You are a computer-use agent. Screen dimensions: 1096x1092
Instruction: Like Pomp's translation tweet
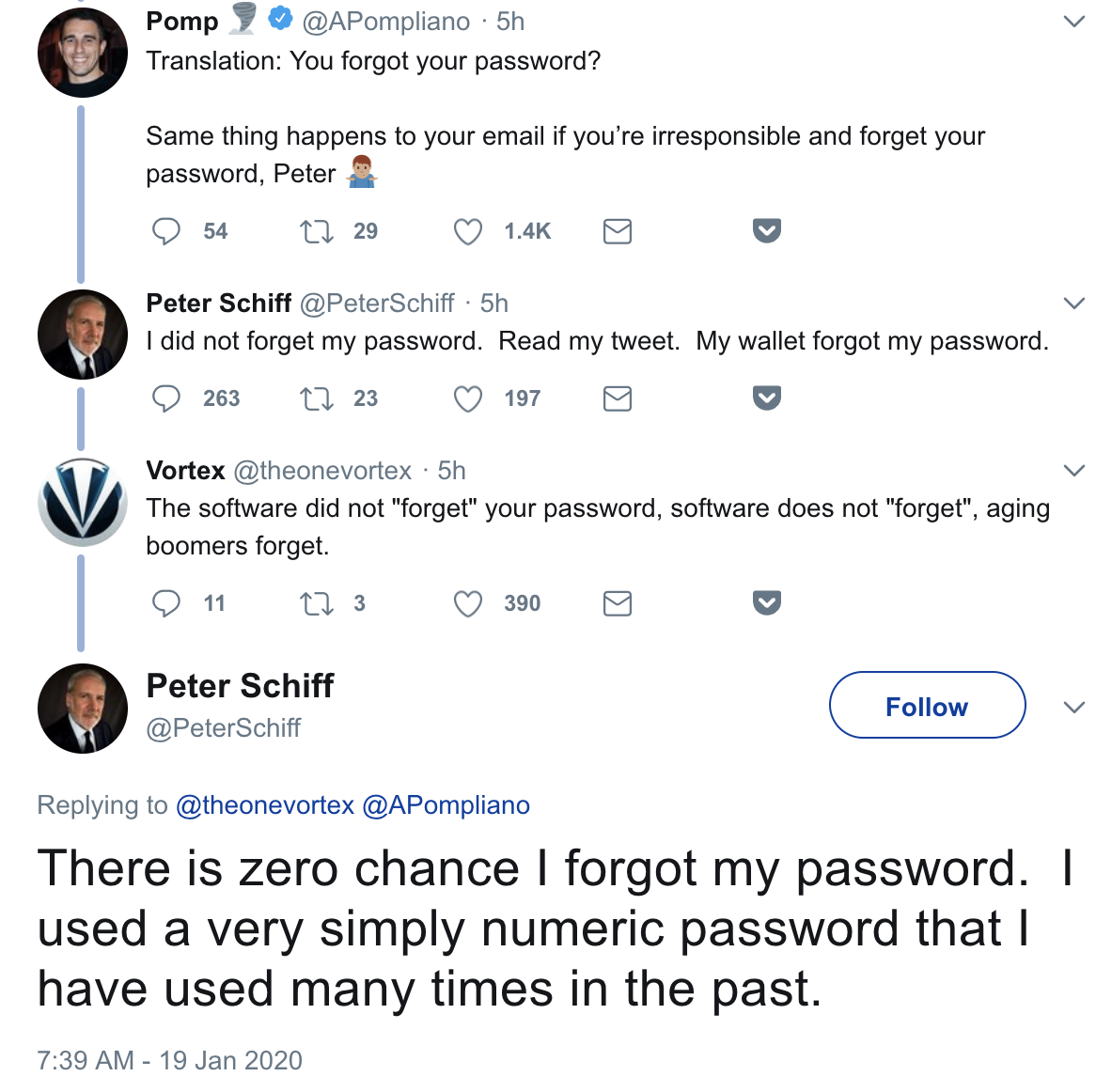click(467, 230)
